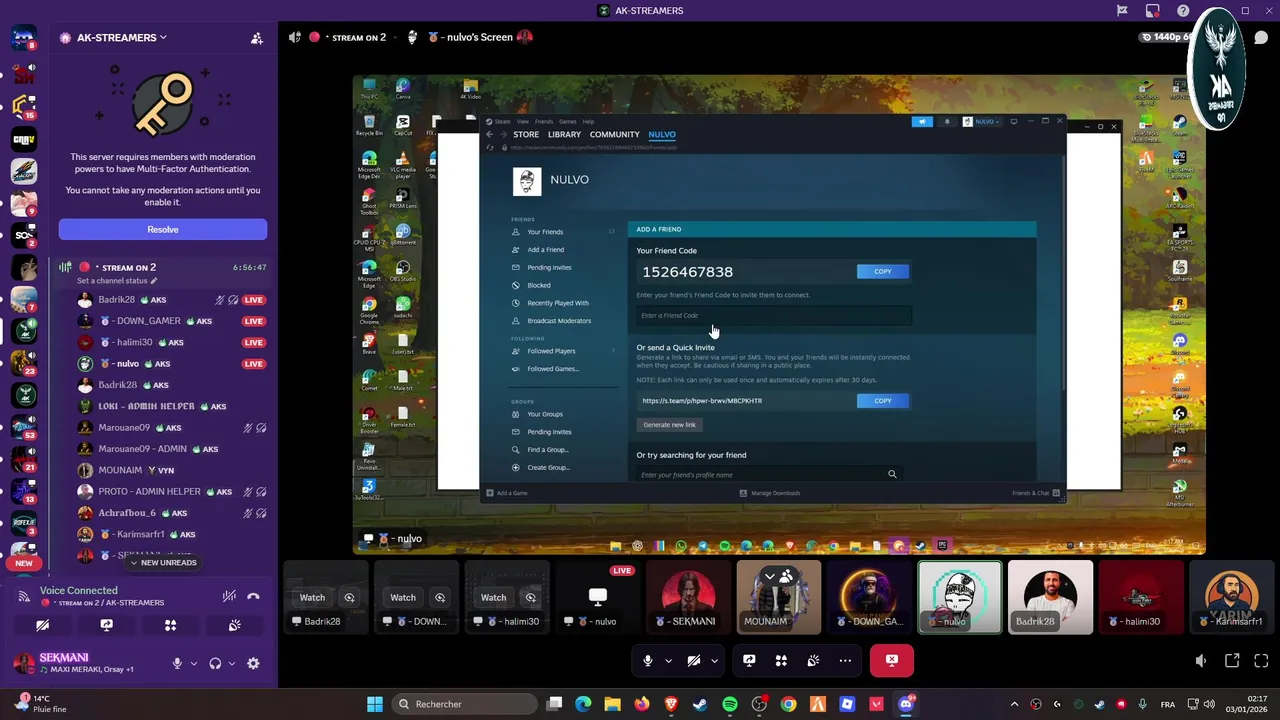Open camera options arrow in call bar
Screen dimensions: 1280x720
tap(713, 660)
